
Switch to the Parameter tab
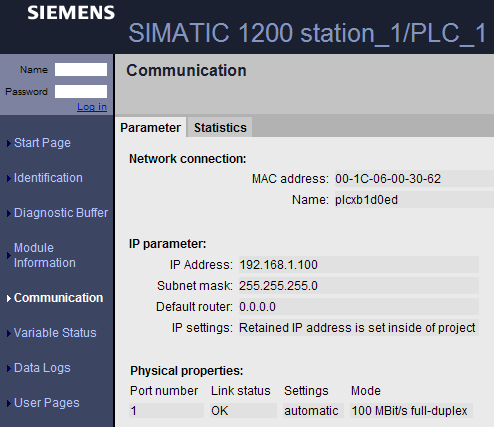pyautogui.click(x=151, y=127)
